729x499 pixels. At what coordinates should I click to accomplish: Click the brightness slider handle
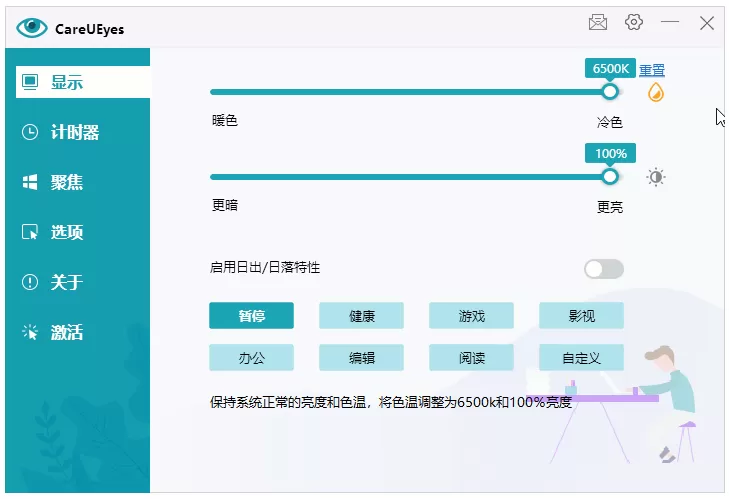click(x=610, y=177)
